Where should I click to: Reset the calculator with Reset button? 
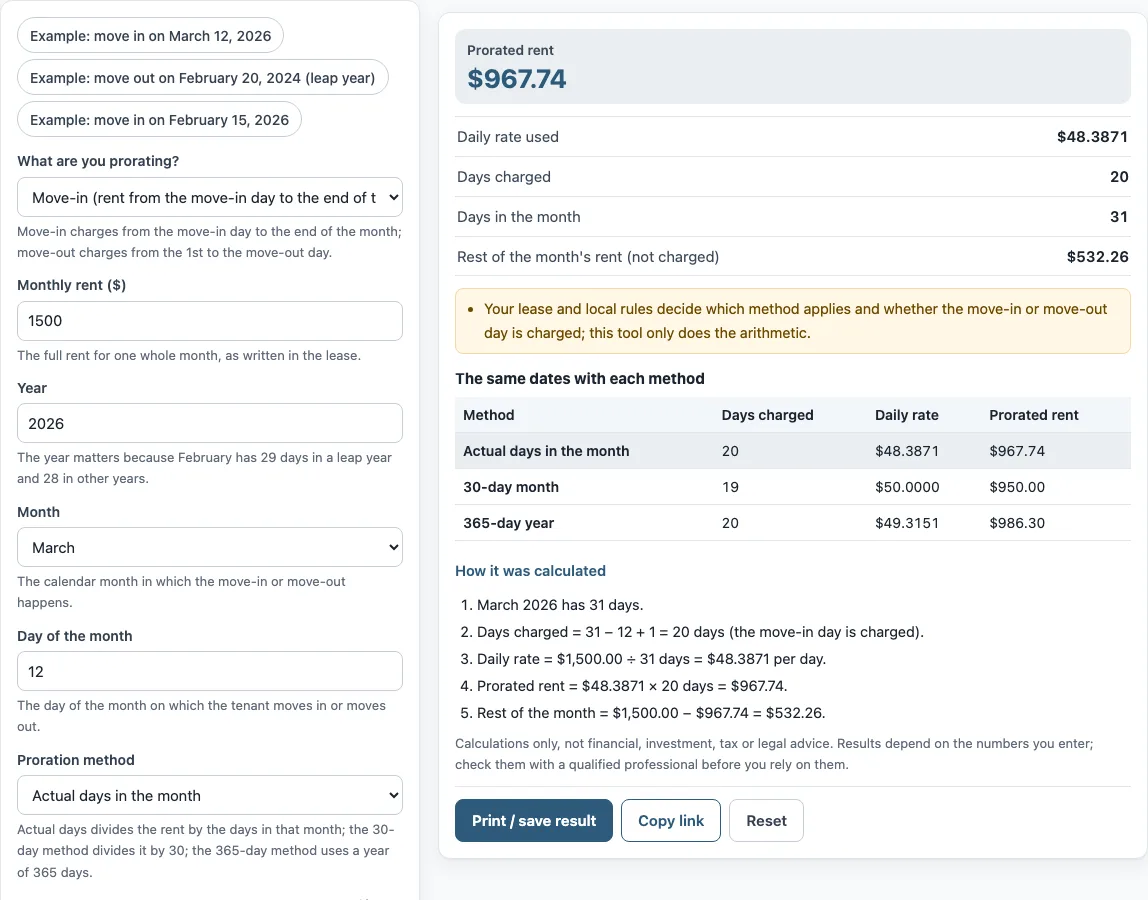[766, 820]
